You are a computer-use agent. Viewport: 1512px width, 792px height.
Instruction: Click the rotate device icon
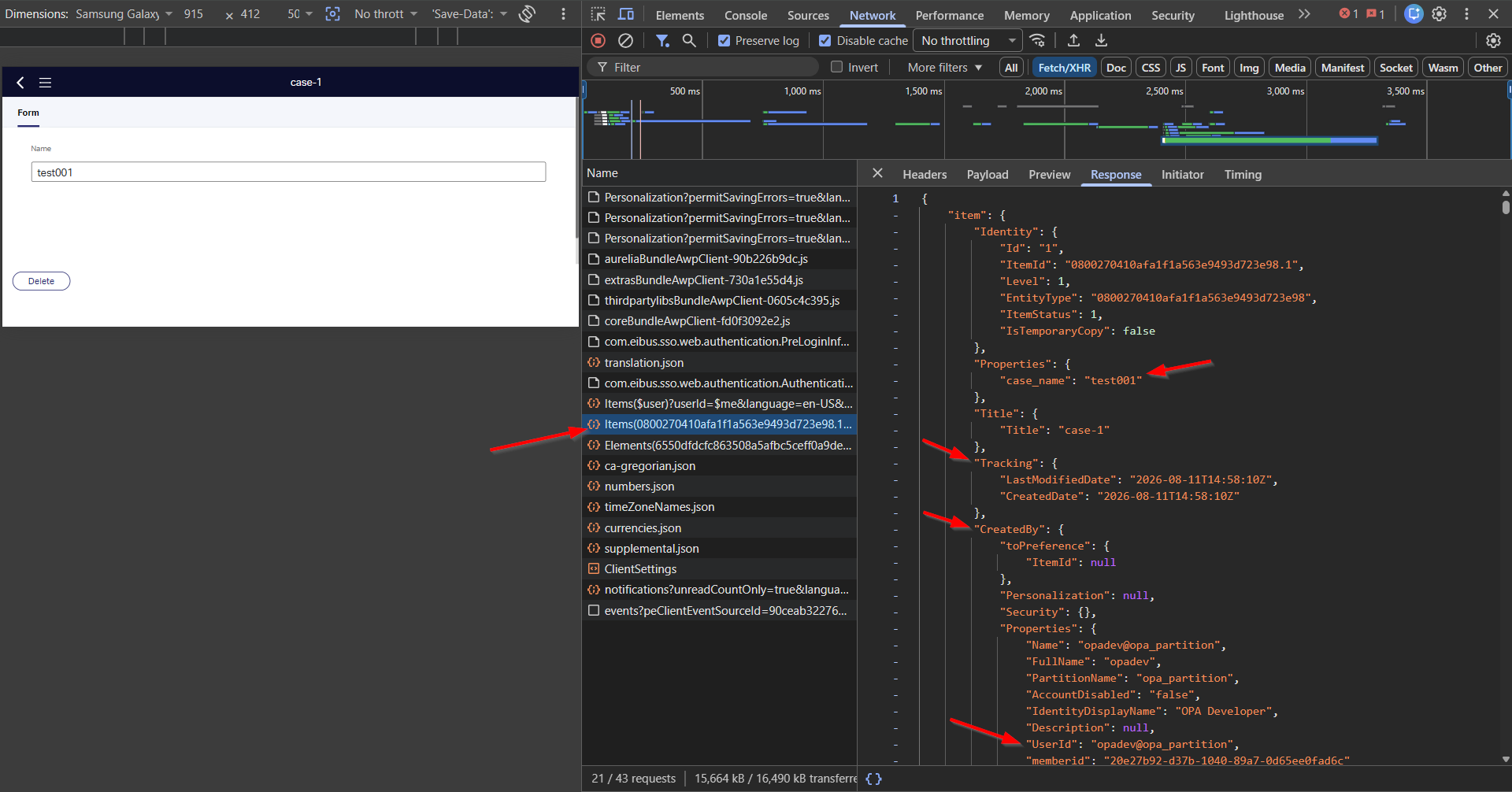tap(528, 13)
